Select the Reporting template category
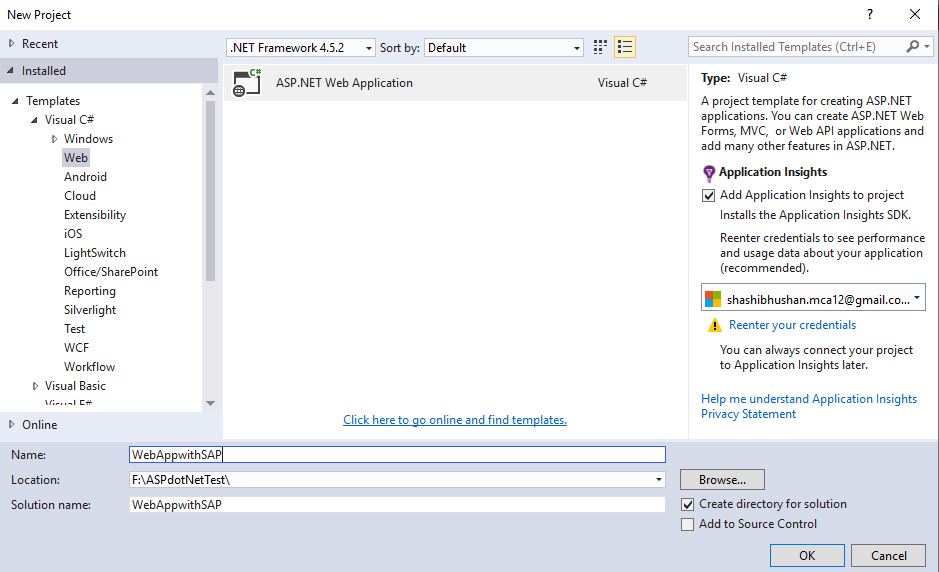Viewport: 939px width, 572px height. pos(90,291)
